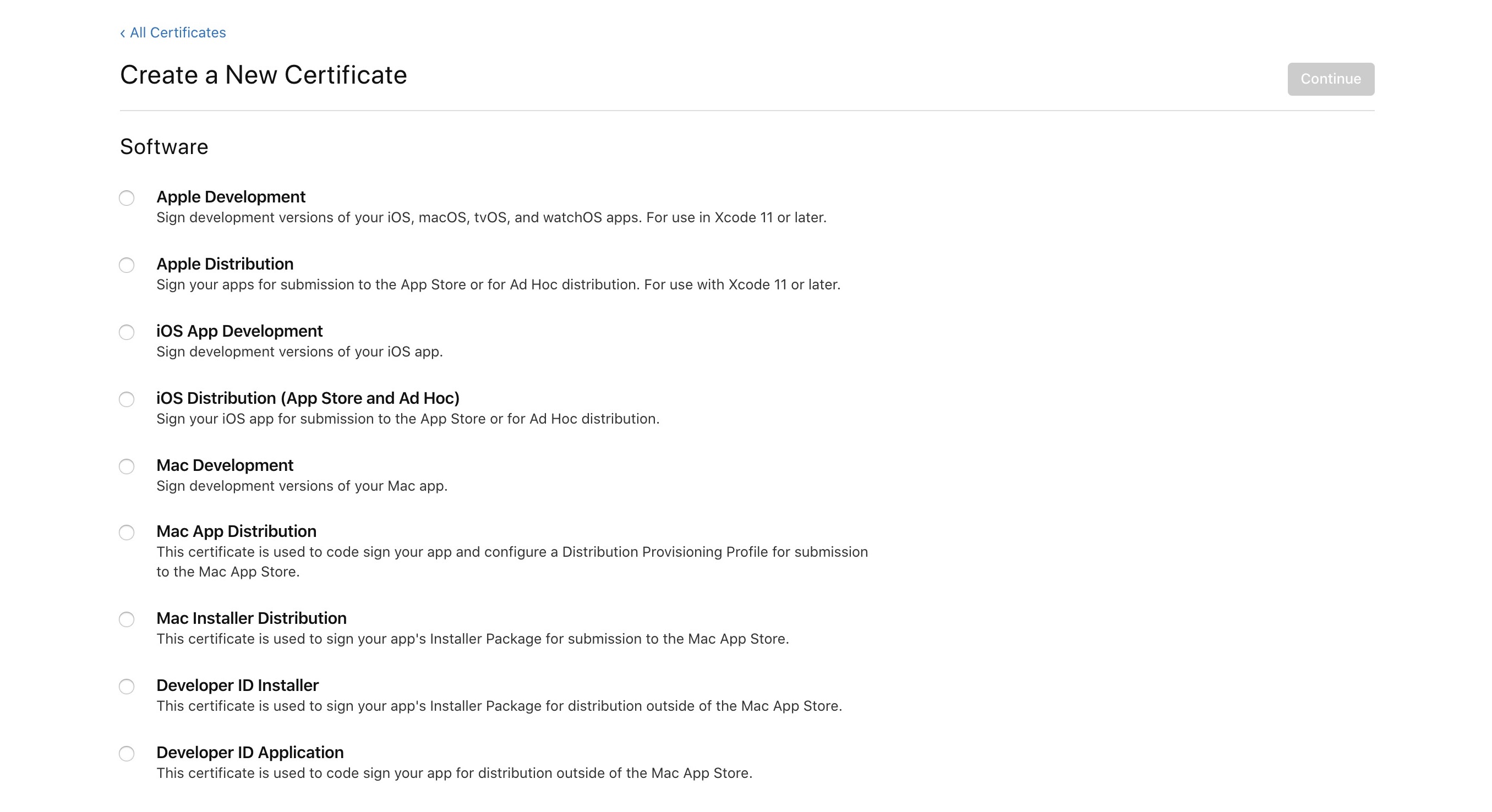
Task: Click the Create a New Certificate heading
Action: pos(264,74)
